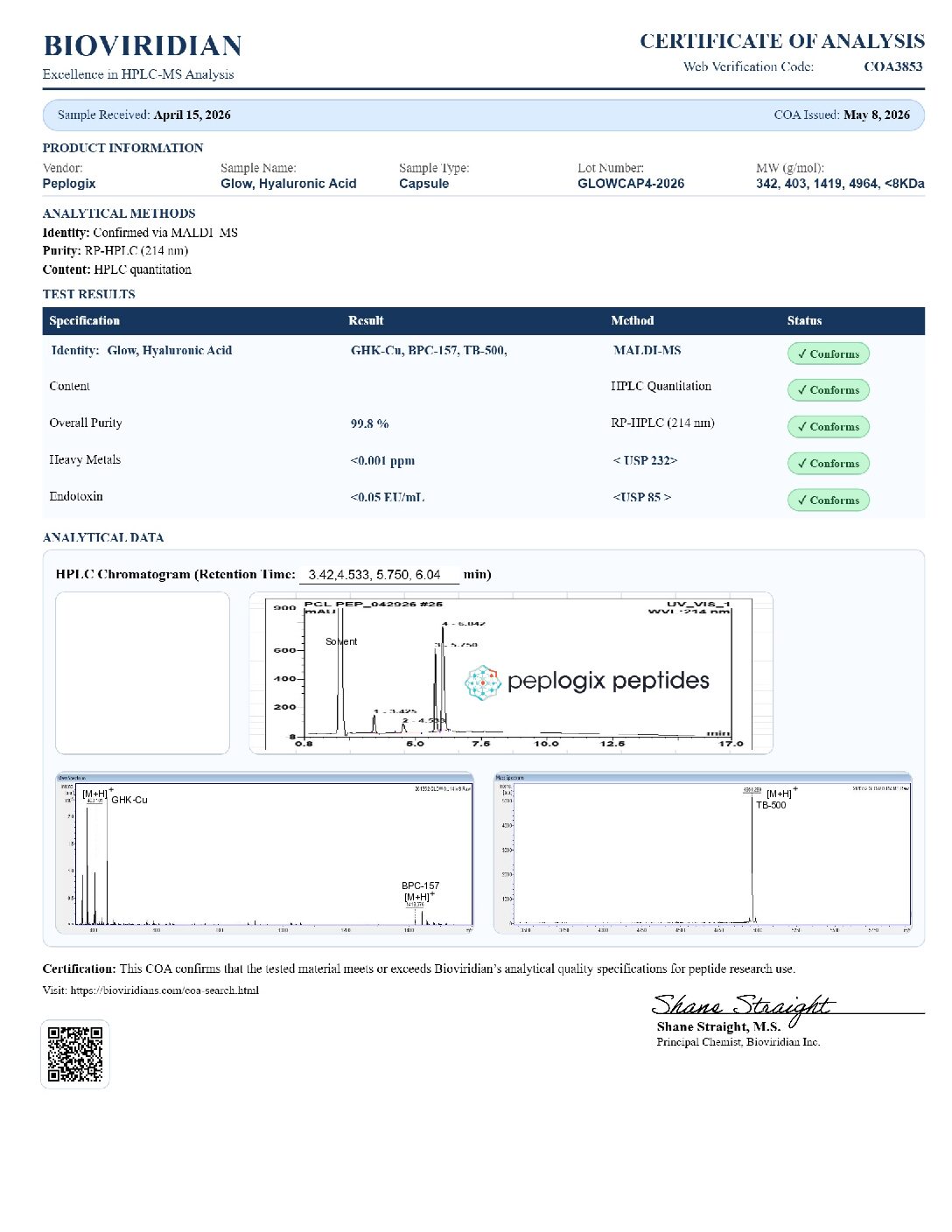The height and width of the screenshot is (1232, 952).
Task: Click the BIOVIRIDIAN logo heading
Action: pos(143,45)
